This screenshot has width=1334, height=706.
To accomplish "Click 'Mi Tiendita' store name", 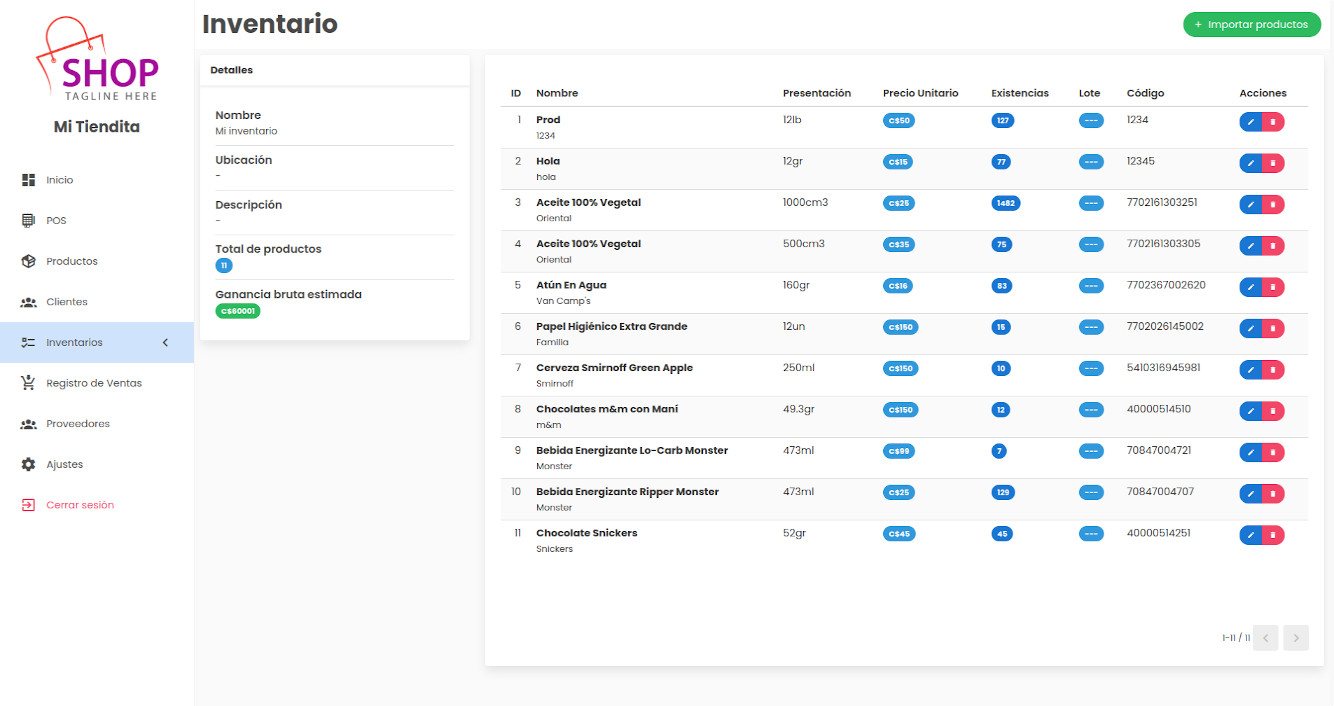I will 97,127.
